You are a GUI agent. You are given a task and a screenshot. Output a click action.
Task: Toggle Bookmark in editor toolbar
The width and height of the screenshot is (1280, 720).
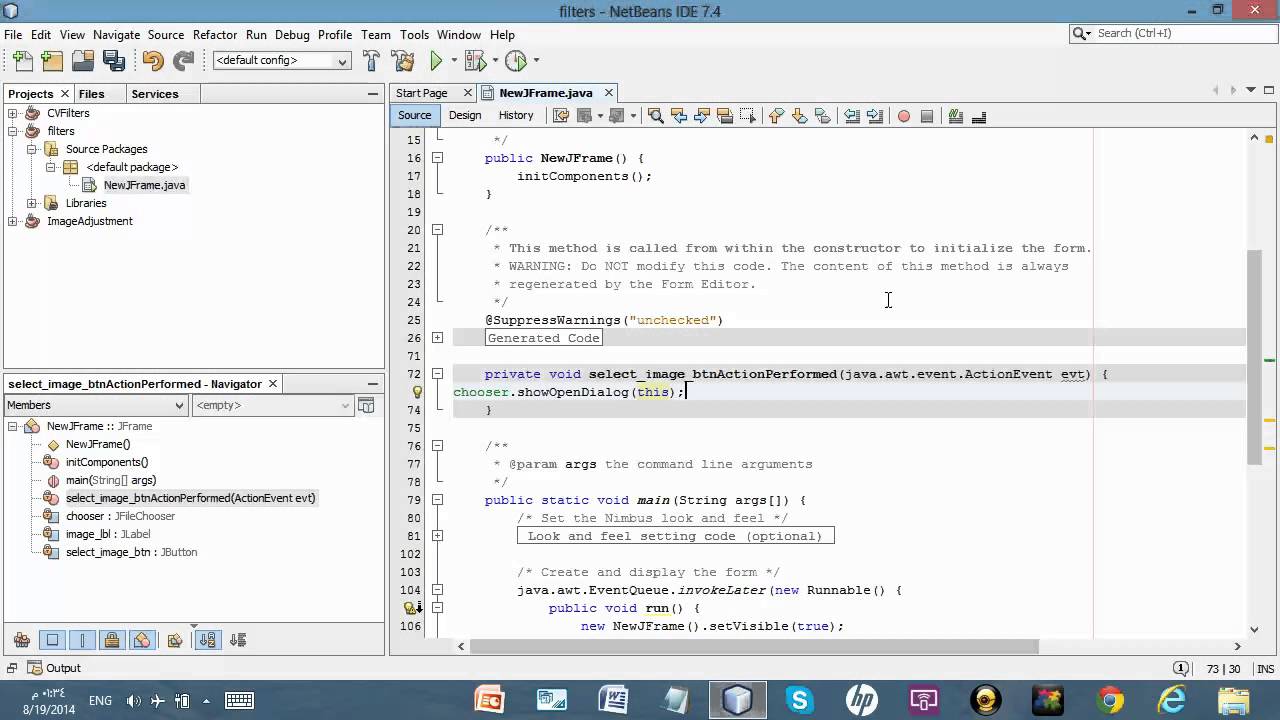[822, 116]
